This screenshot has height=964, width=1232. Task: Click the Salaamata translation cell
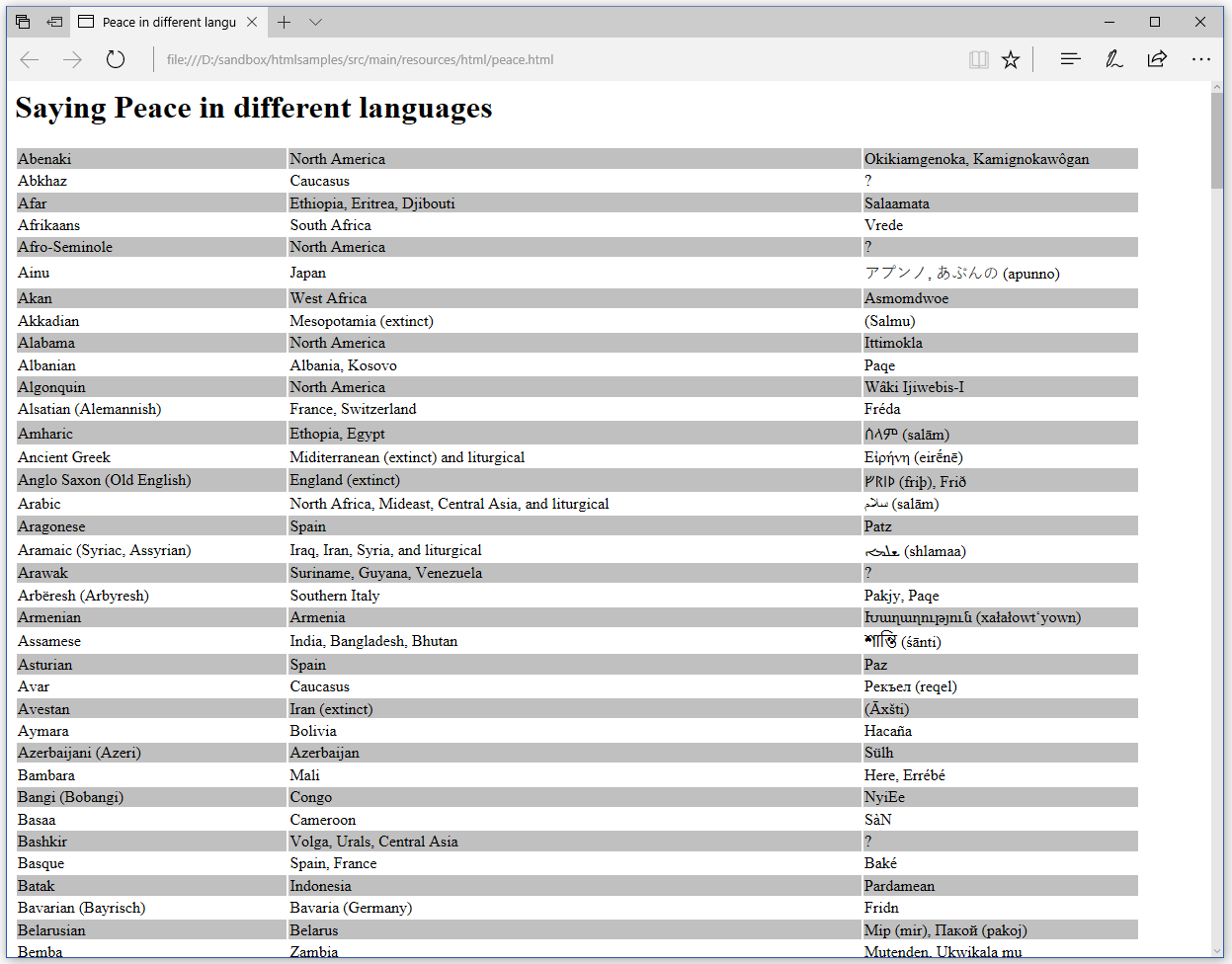tap(1001, 203)
